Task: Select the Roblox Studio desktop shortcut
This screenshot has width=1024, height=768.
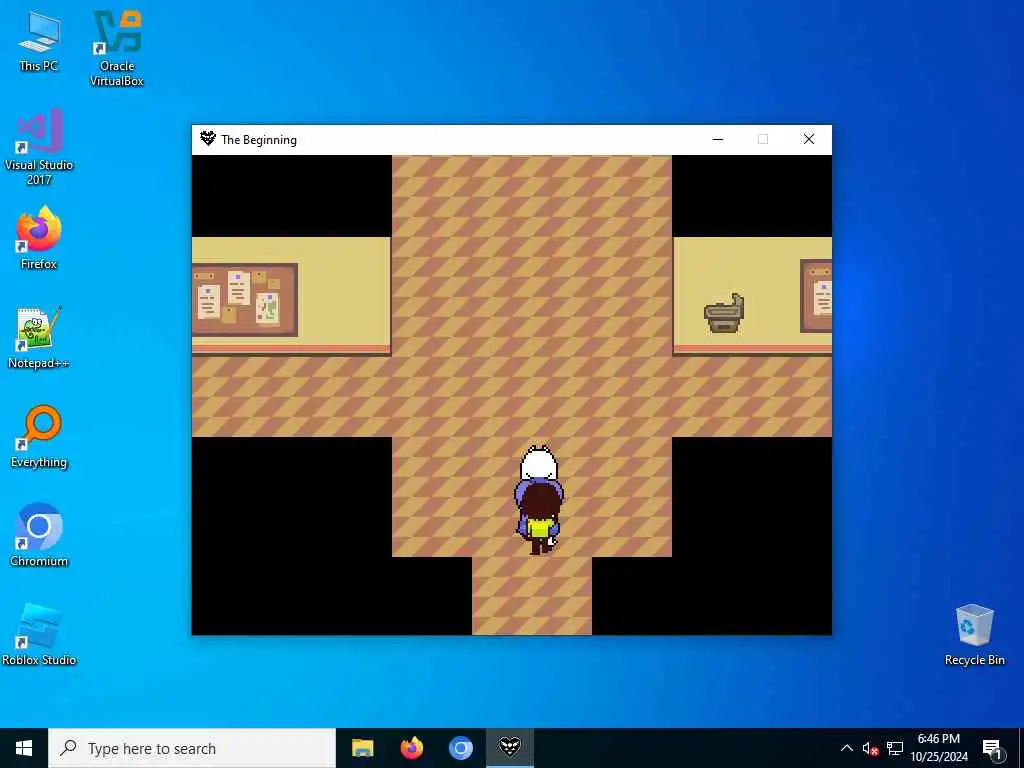Action: point(39,634)
